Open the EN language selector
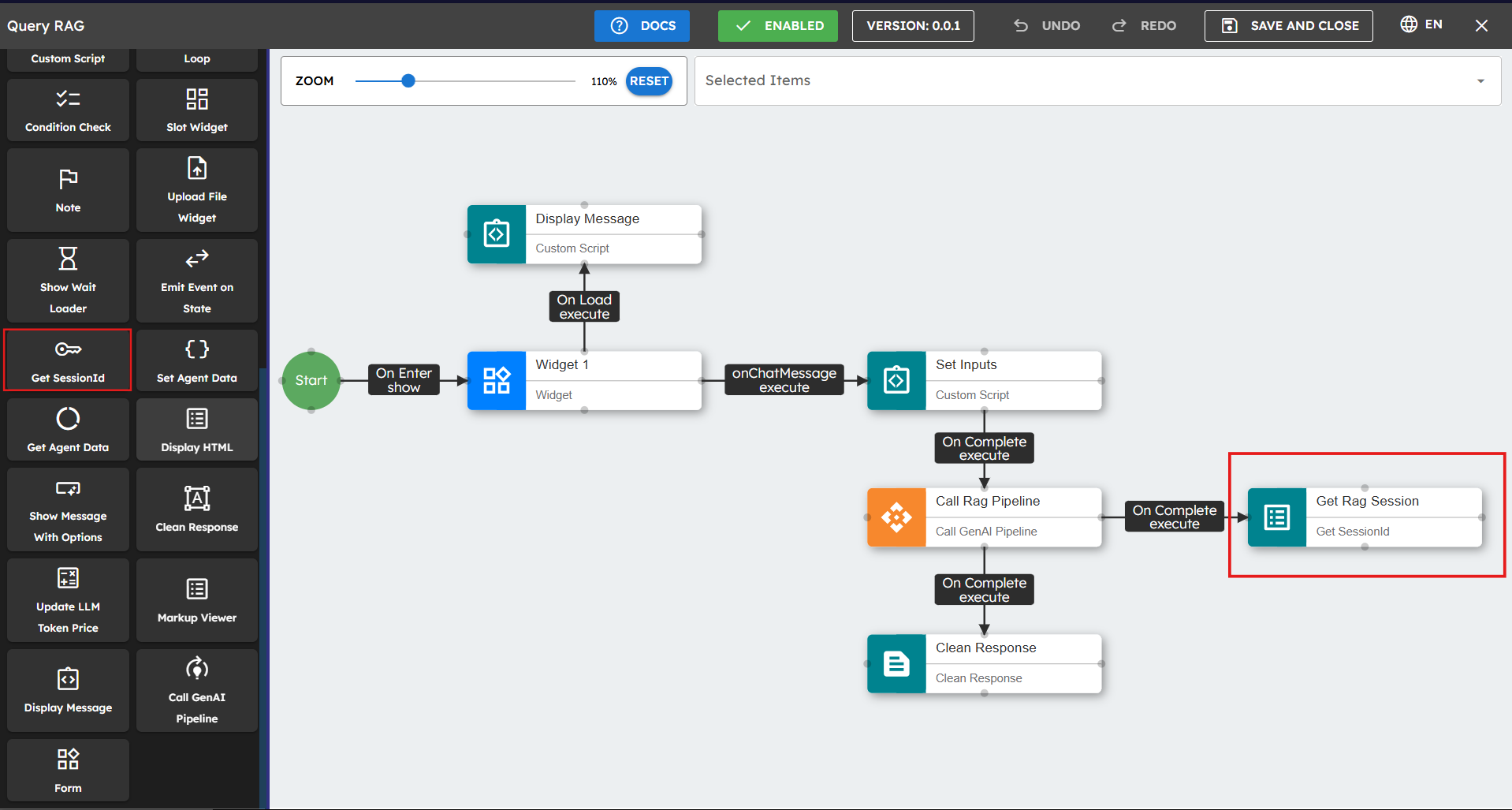The width and height of the screenshot is (1512, 810). pyautogui.click(x=1421, y=24)
